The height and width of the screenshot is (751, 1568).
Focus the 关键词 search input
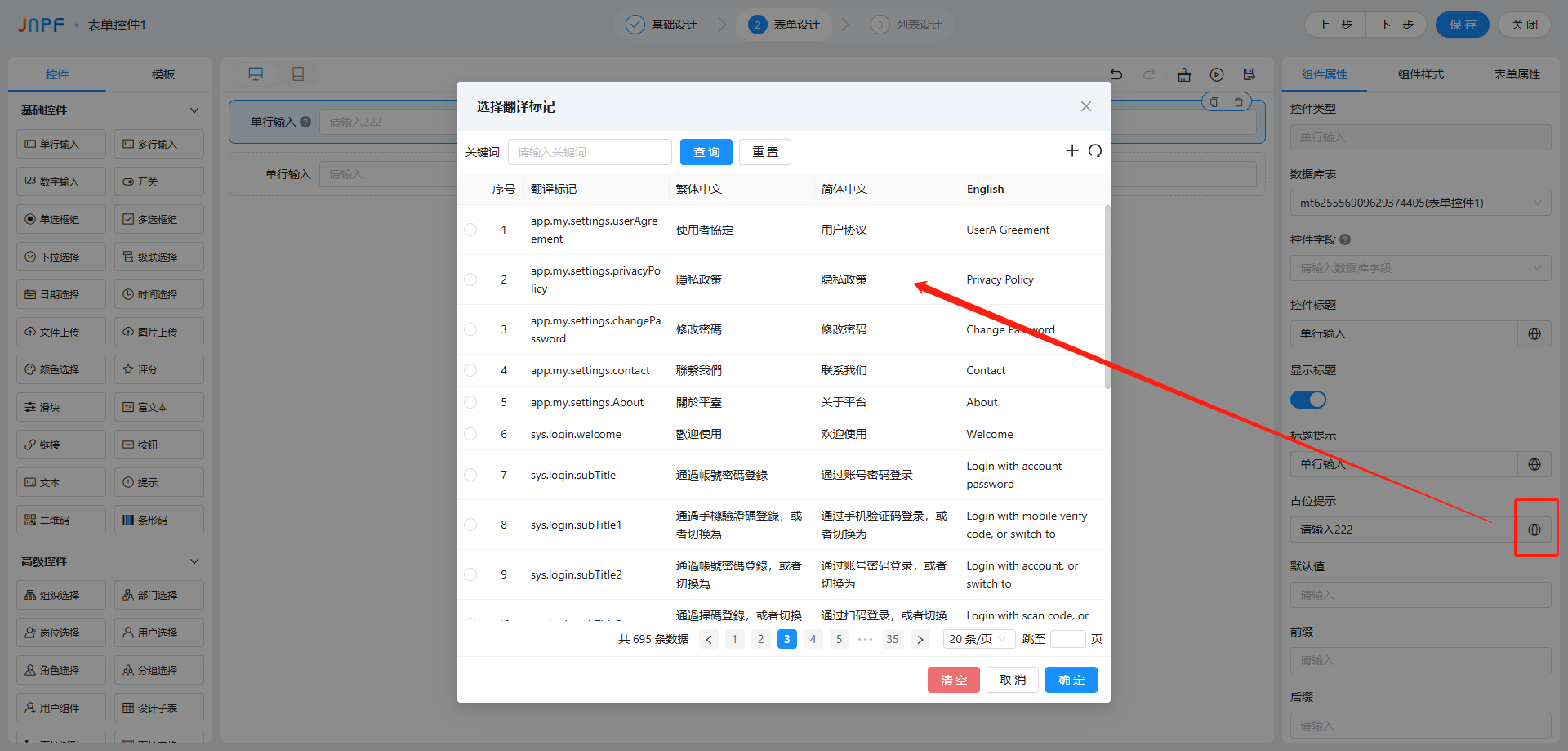pos(590,152)
